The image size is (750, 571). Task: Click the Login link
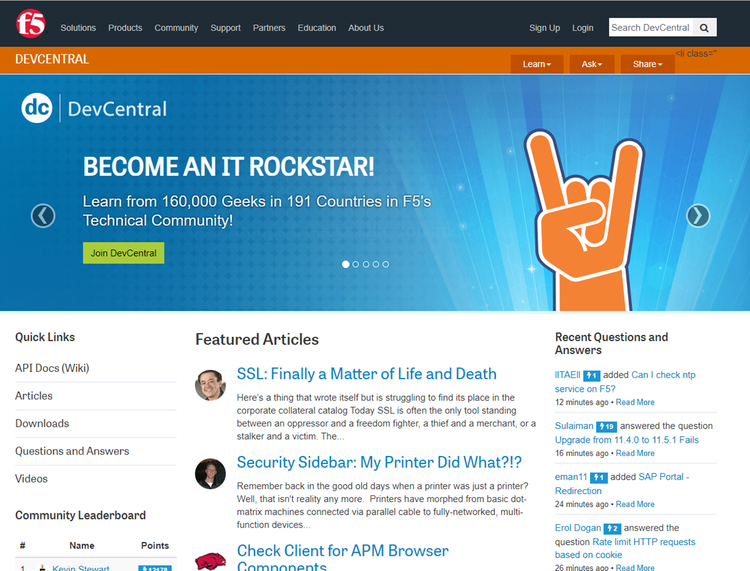pyautogui.click(x=583, y=28)
